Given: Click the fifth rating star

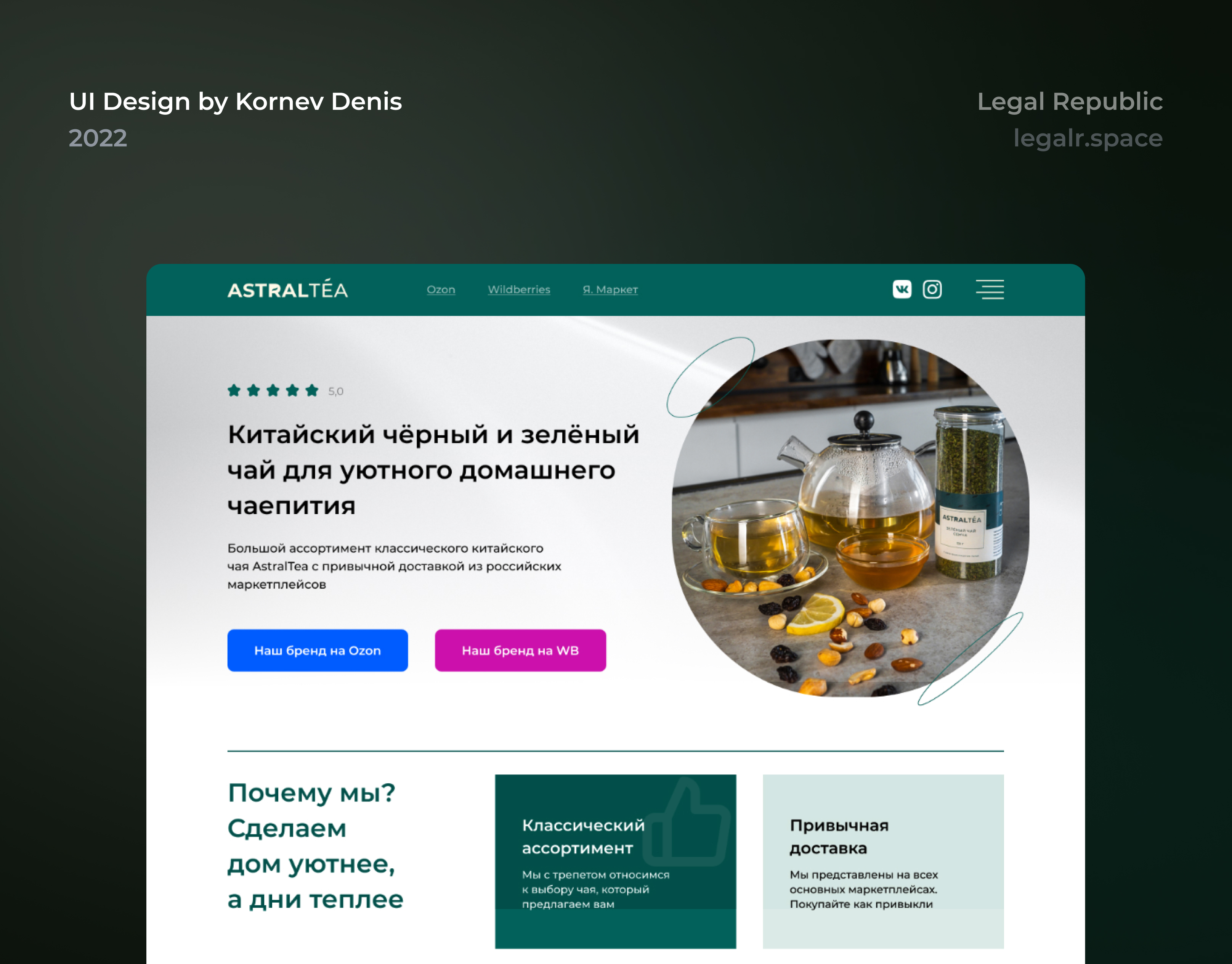Looking at the screenshot, I should coord(312,390).
